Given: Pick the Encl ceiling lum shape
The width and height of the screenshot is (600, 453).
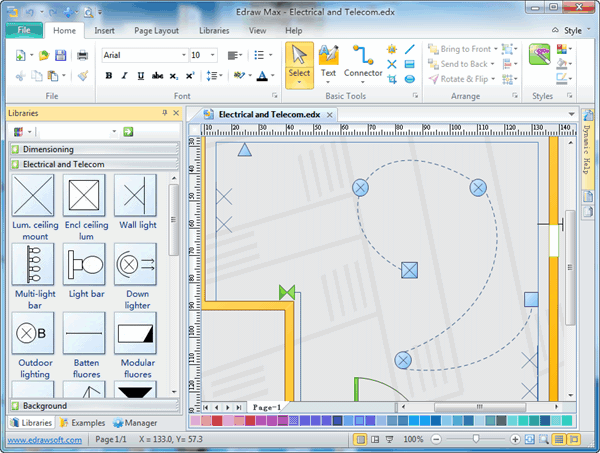Looking at the screenshot, I should pos(84,194).
